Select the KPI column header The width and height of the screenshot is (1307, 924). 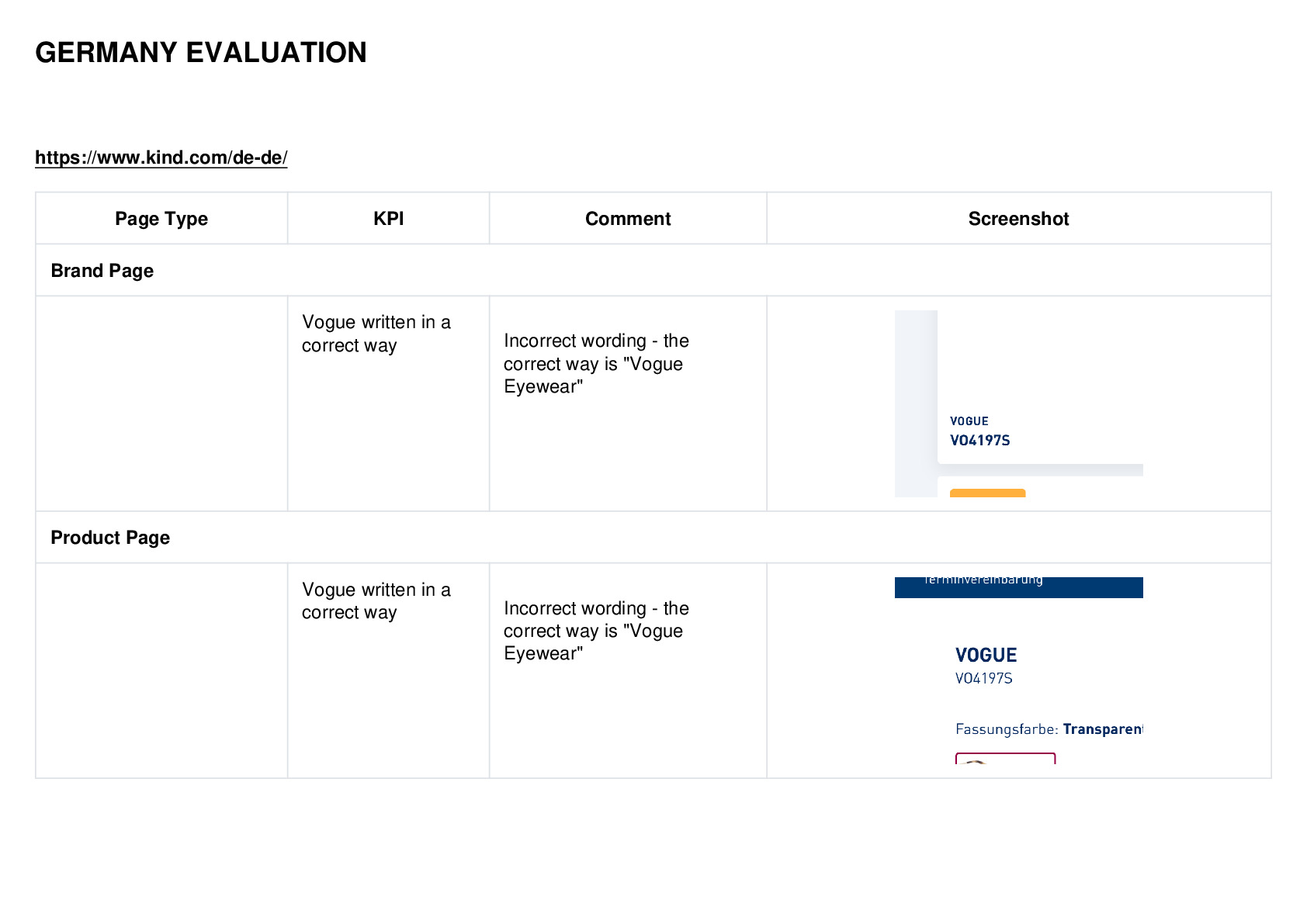pyautogui.click(x=388, y=219)
